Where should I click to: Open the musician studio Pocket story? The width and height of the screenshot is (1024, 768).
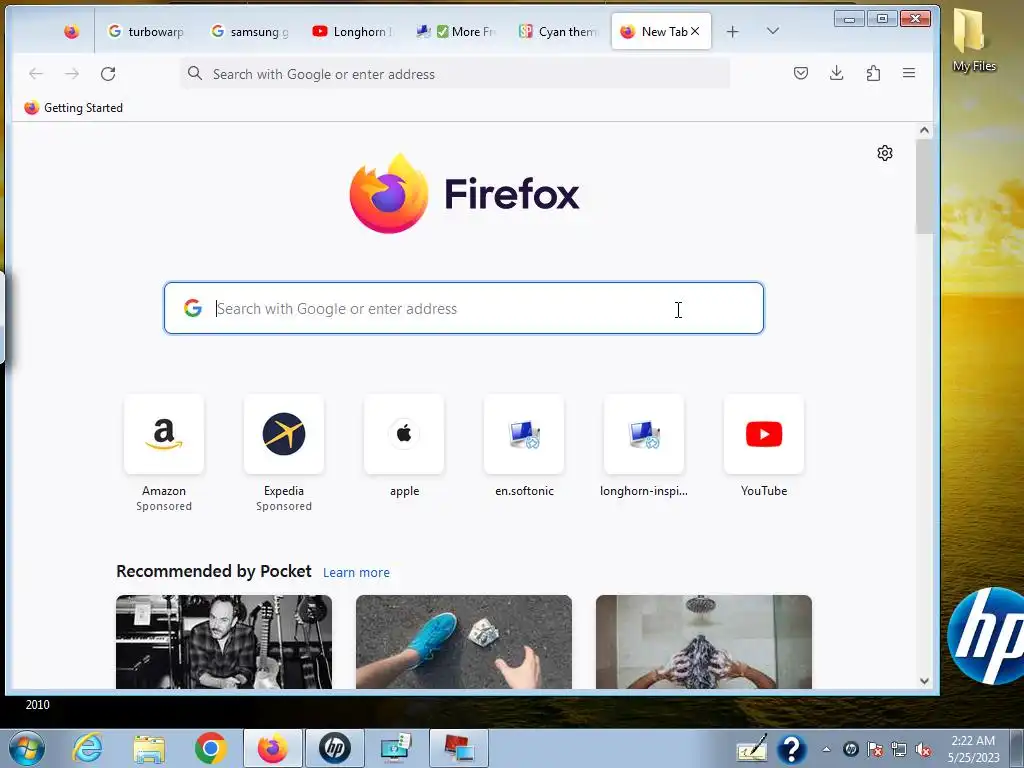(224, 642)
